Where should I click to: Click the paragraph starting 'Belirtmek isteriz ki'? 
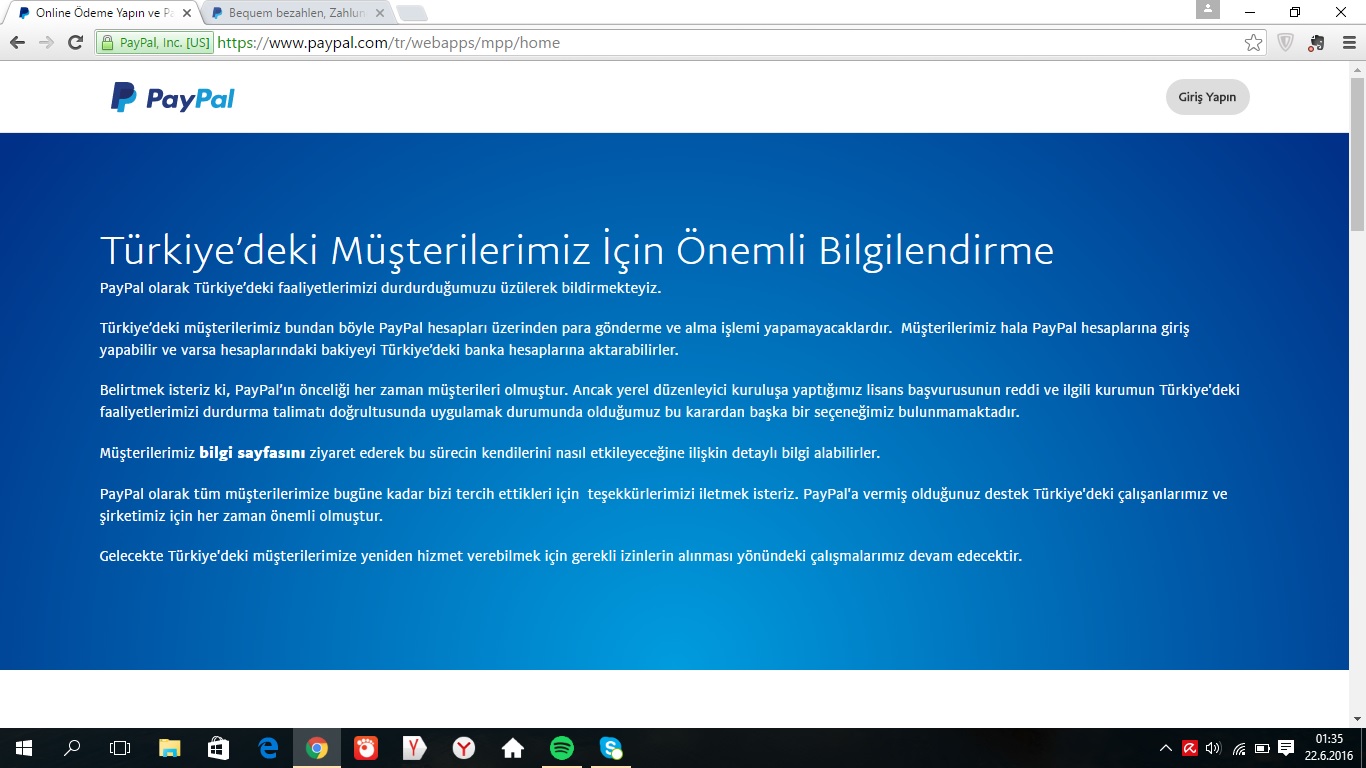click(670, 401)
